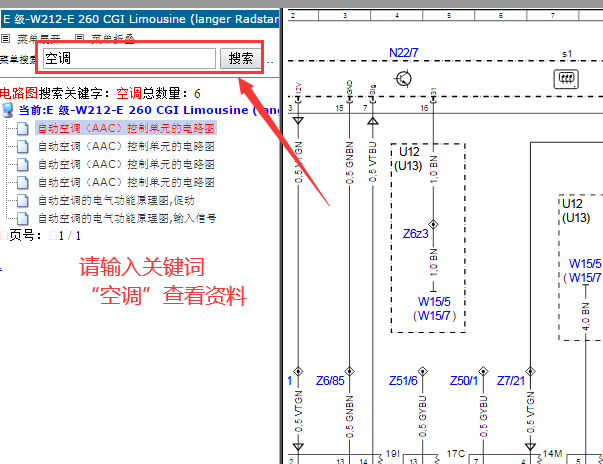
Task: Click the 菜单折叠 collapse-menu icon
Action: (x=79, y=38)
